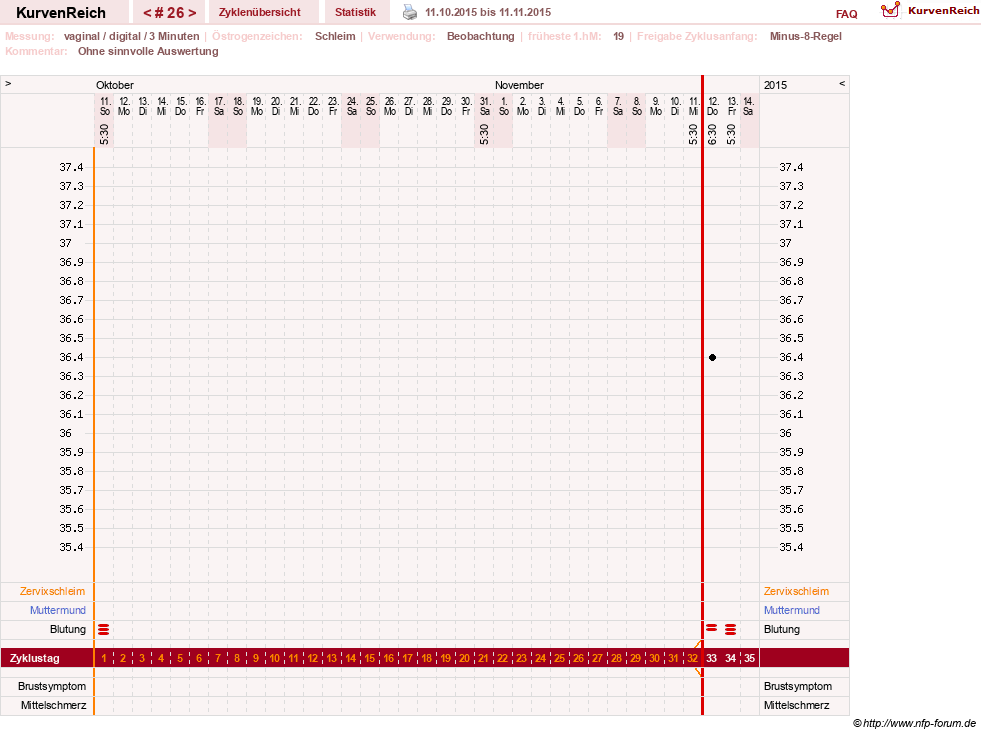Click the Minus-8-Regel value
The width and height of the screenshot is (981, 735).
[x=805, y=36]
